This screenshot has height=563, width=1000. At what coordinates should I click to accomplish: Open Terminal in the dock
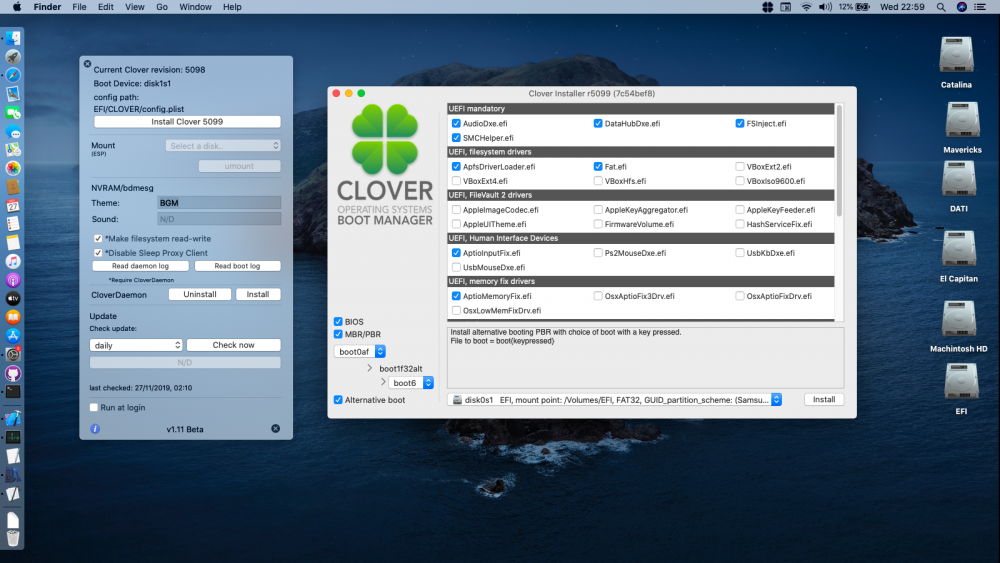tap(13, 391)
